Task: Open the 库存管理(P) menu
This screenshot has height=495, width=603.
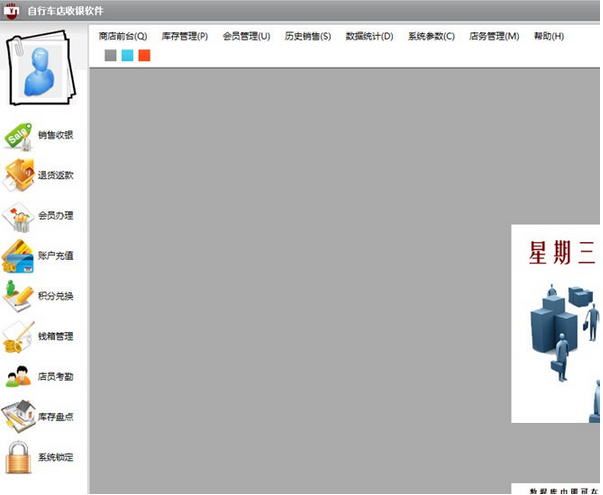Action: click(185, 36)
